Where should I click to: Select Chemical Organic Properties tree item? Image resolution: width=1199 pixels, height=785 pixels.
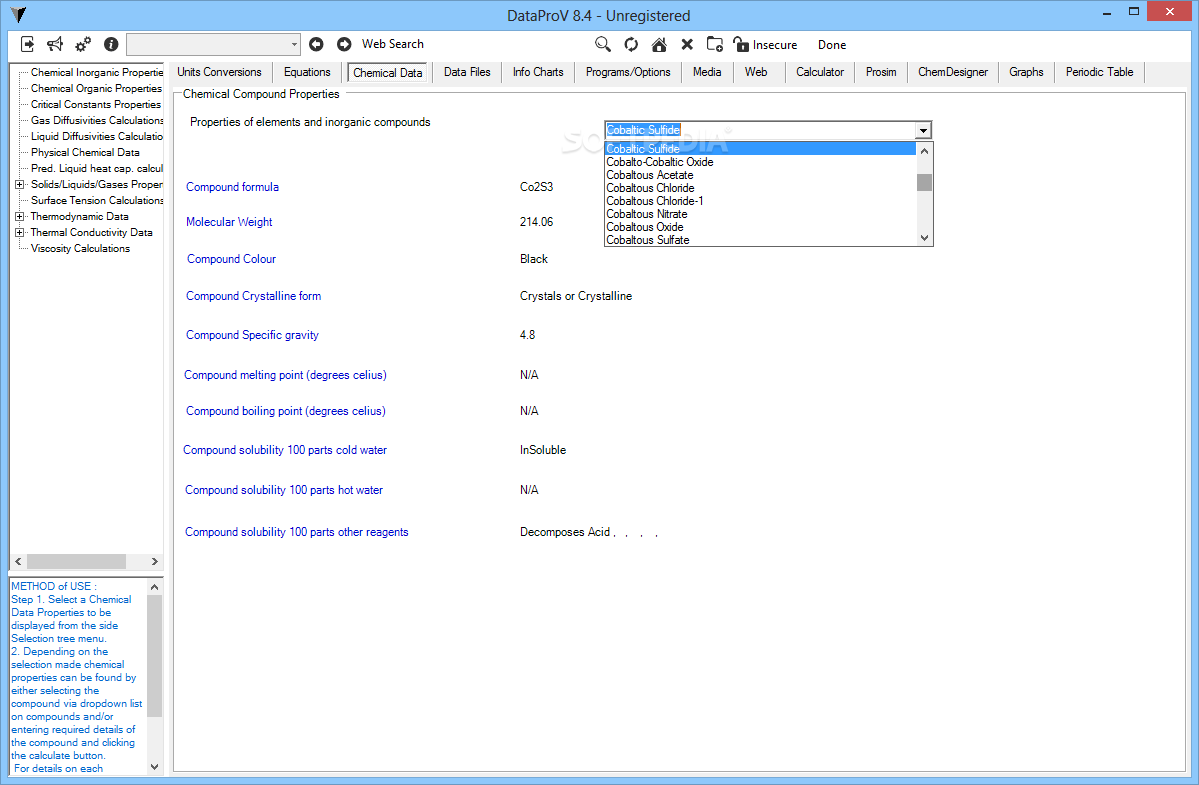96,89
